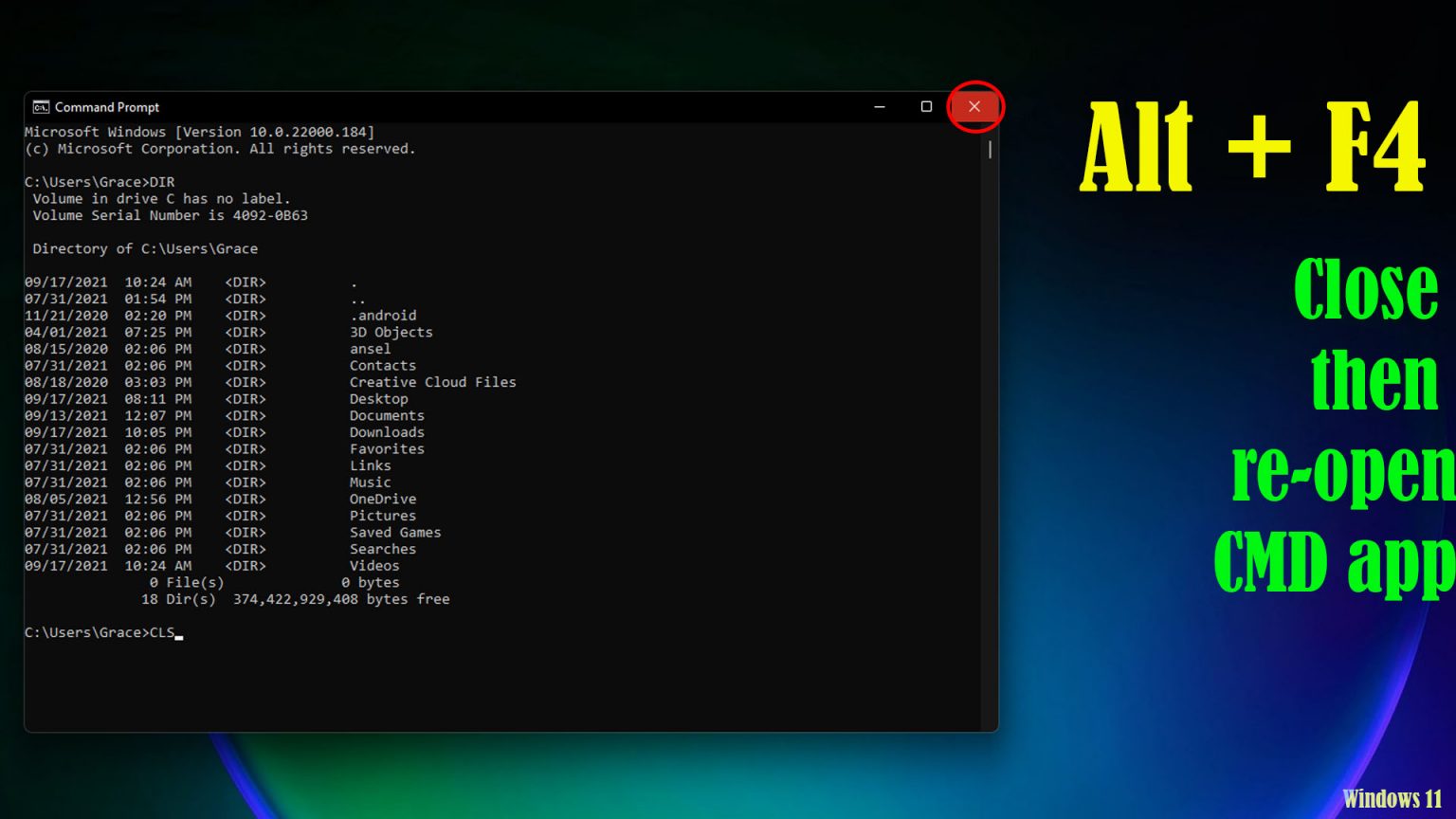Viewport: 1456px width, 819px height.
Task: Select the Documents directory entry
Action: pyautogui.click(x=387, y=415)
